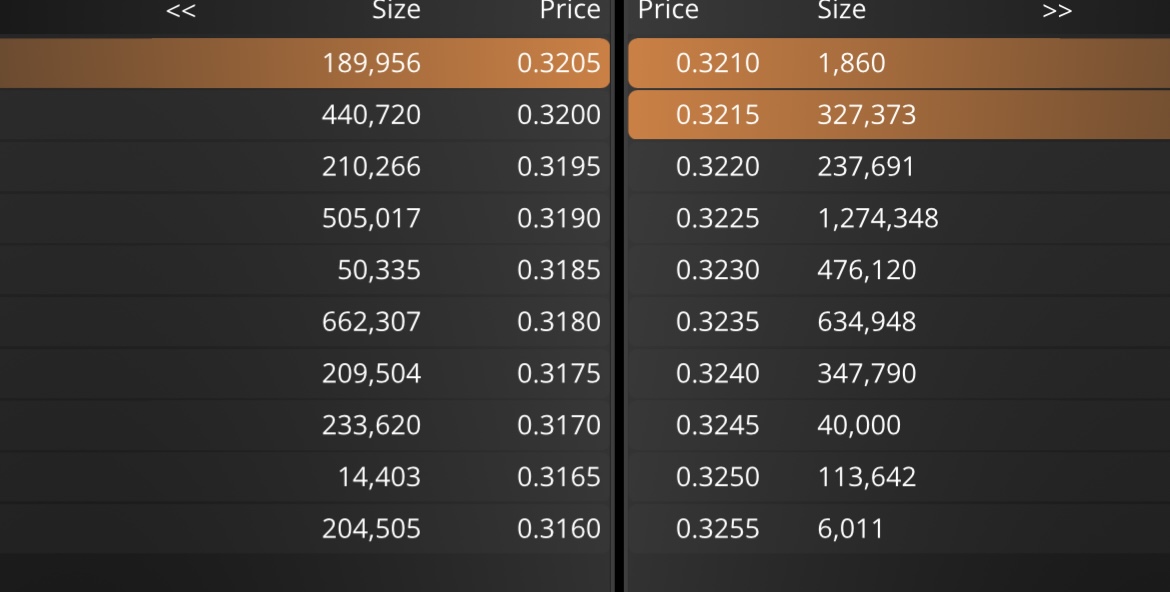Screen dimensions: 1170x592
Task: Select ask size 113,642
Action: (866, 476)
